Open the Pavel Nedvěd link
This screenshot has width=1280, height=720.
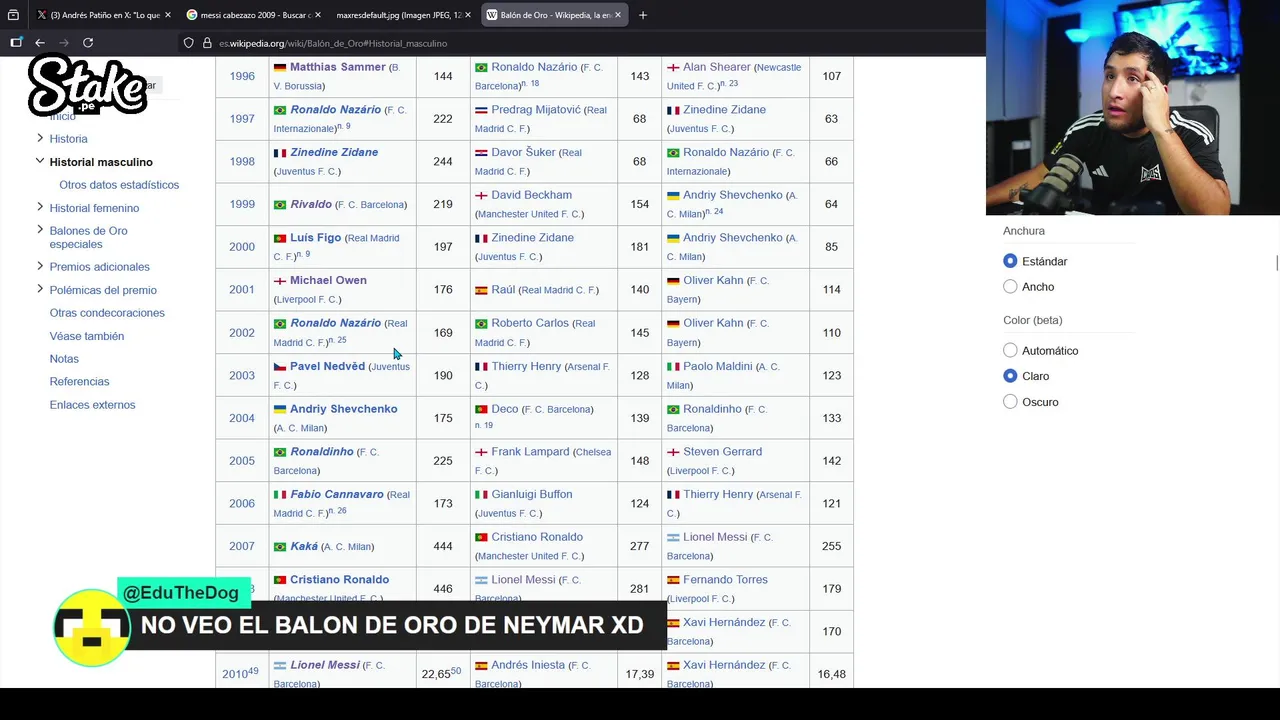pos(328,366)
